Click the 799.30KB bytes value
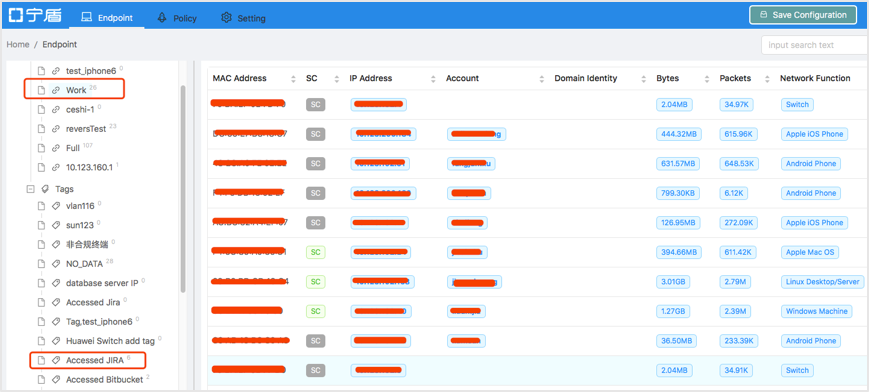Screen dimensions: 869x392 [x=678, y=193]
